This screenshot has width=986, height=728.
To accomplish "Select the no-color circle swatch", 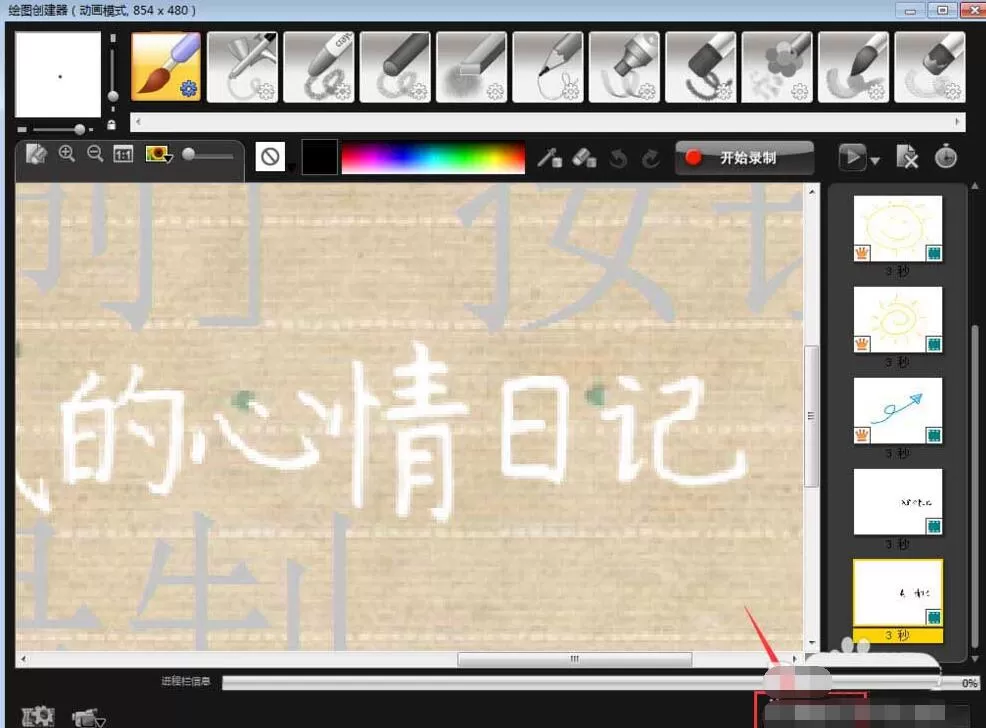I will 270,156.
